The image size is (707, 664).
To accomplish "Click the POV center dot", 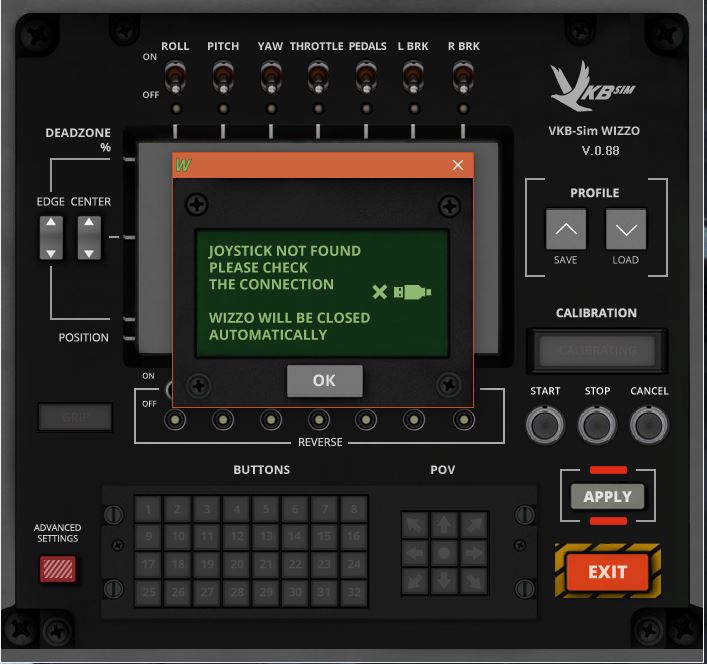I will (x=444, y=553).
